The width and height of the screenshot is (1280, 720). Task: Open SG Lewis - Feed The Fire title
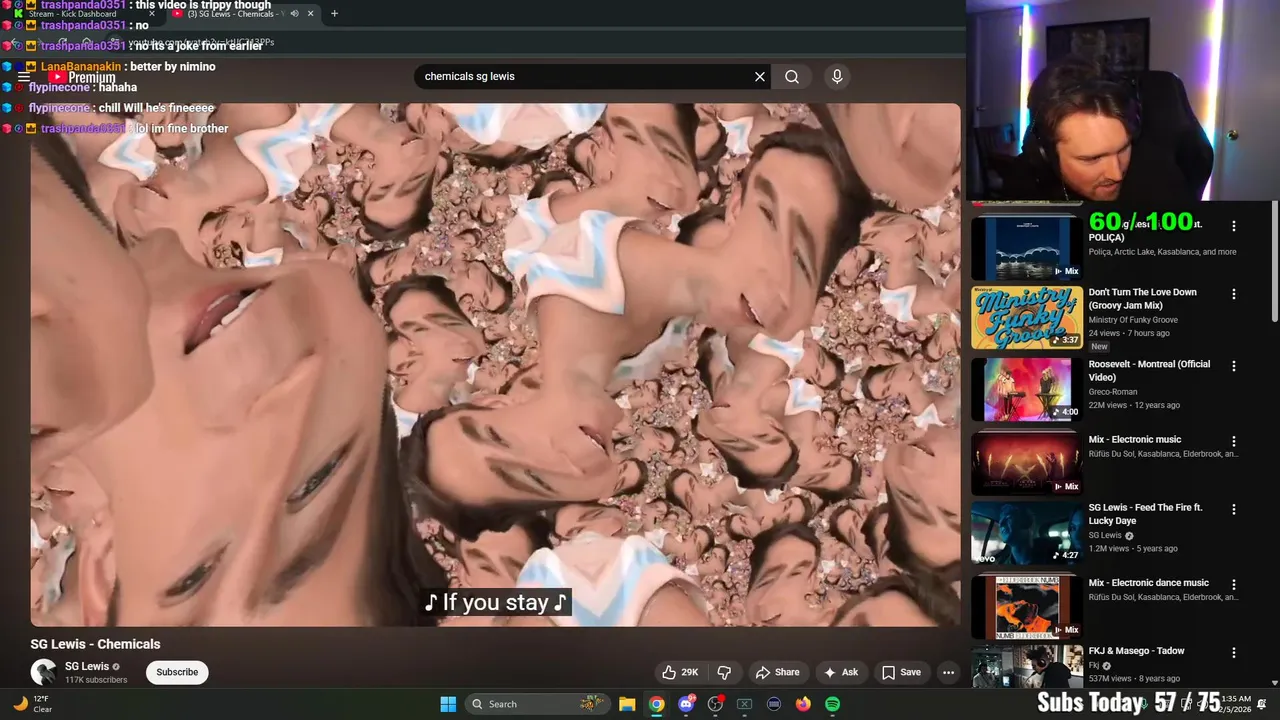1145,514
